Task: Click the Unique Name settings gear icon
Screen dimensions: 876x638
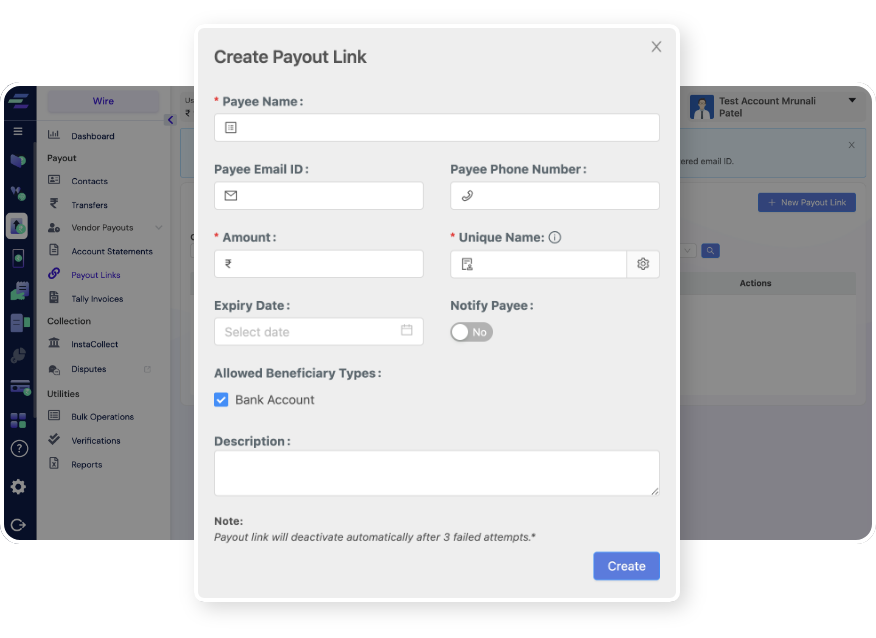Action: click(x=643, y=264)
